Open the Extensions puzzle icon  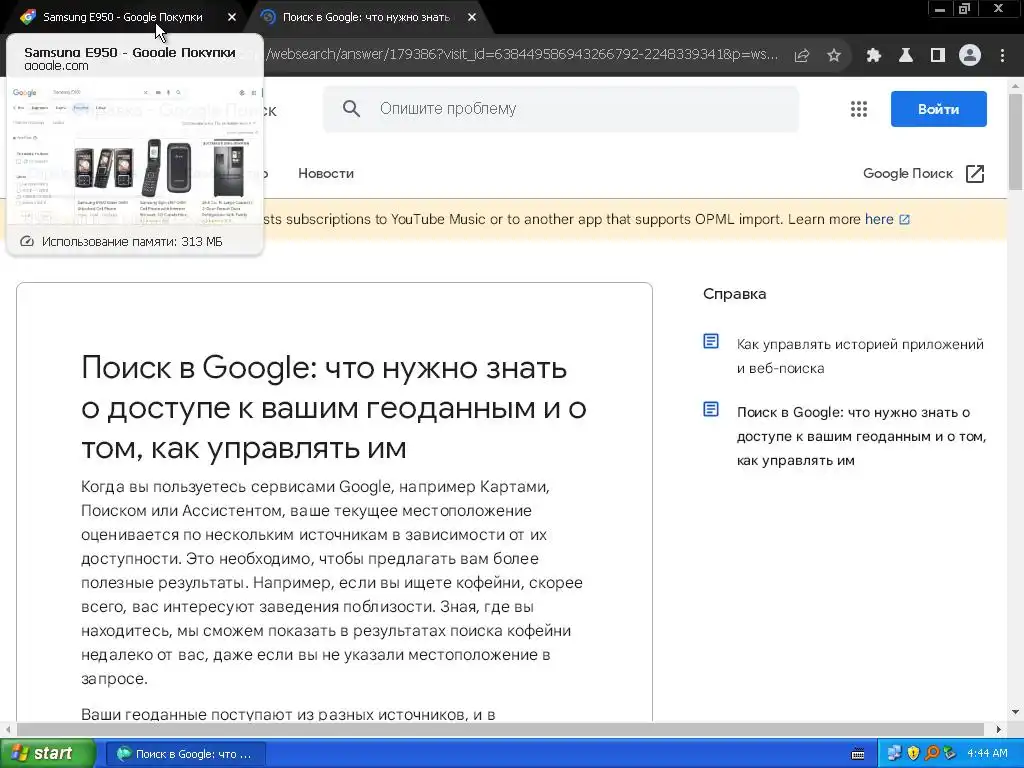click(874, 56)
